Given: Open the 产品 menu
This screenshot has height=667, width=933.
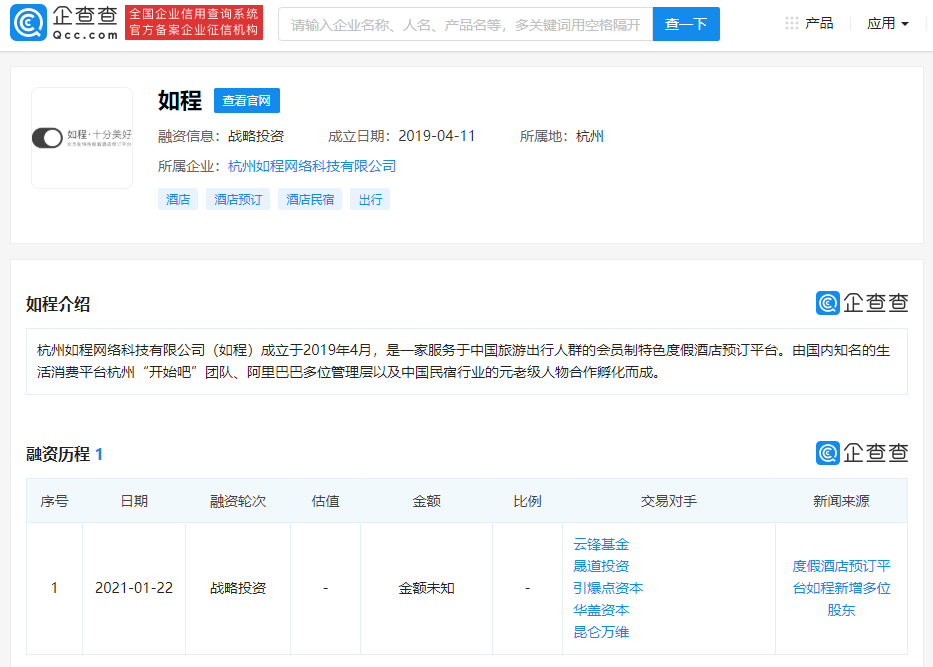Looking at the screenshot, I should pyautogui.click(x=819, y=23).
